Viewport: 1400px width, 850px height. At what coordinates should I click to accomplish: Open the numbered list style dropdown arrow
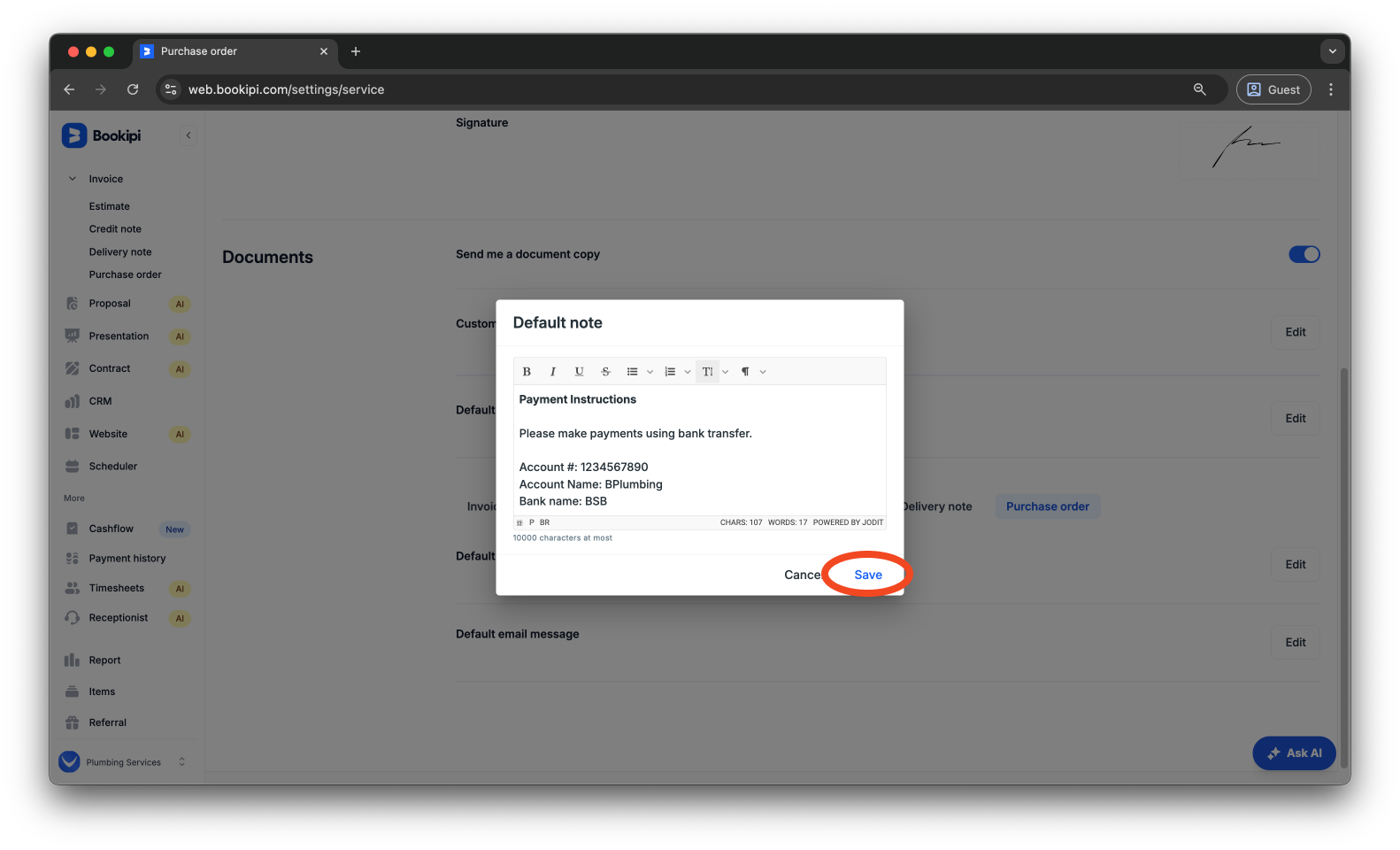click(688, 372)
